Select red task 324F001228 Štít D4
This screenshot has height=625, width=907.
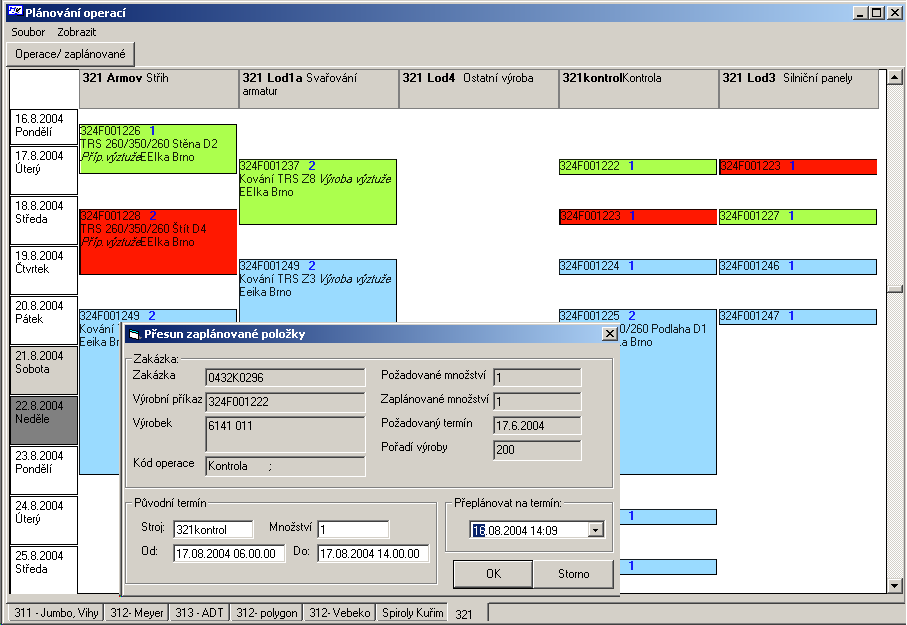(x=158, y=241)
